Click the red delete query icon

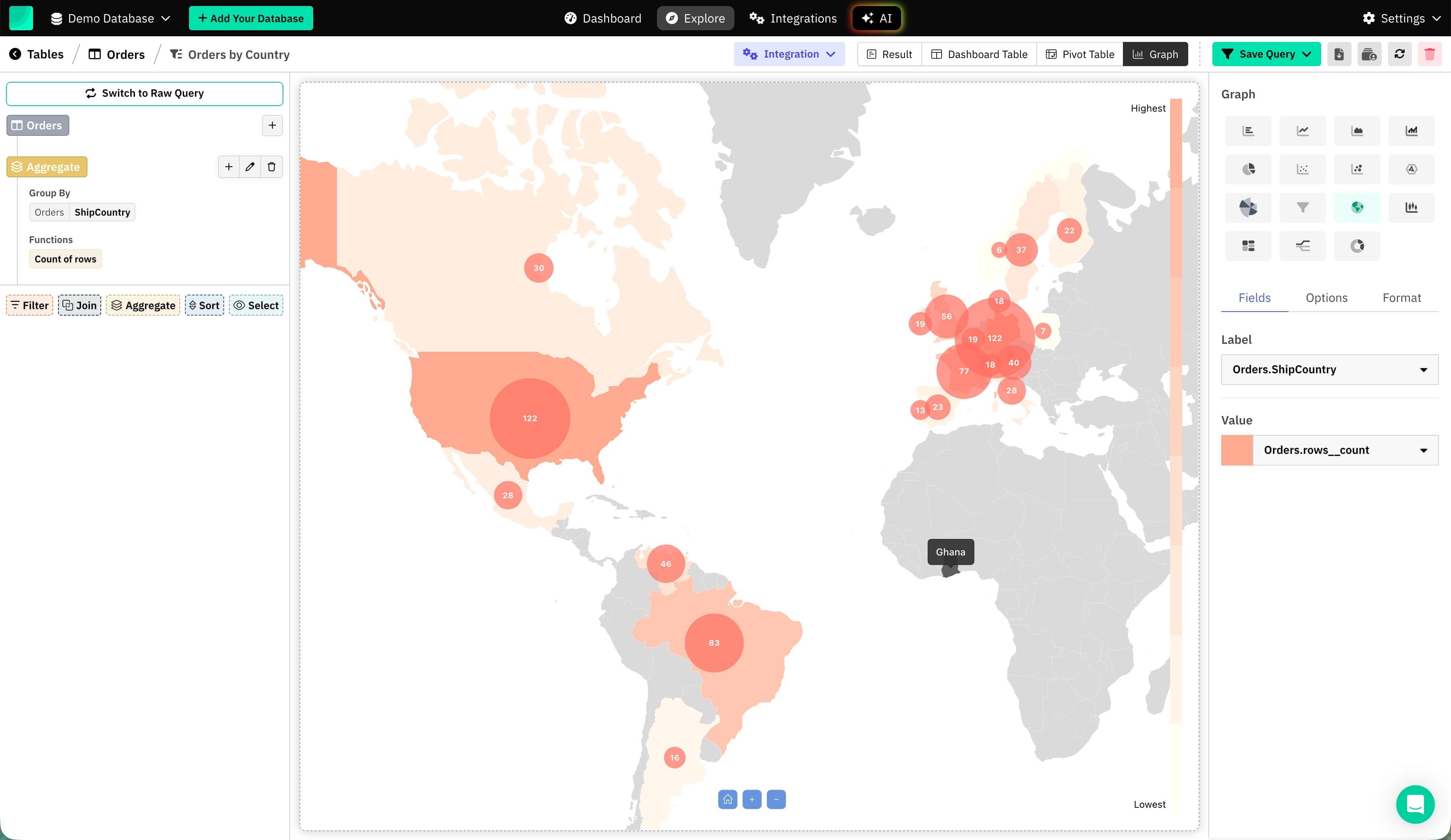(1429, 54)
